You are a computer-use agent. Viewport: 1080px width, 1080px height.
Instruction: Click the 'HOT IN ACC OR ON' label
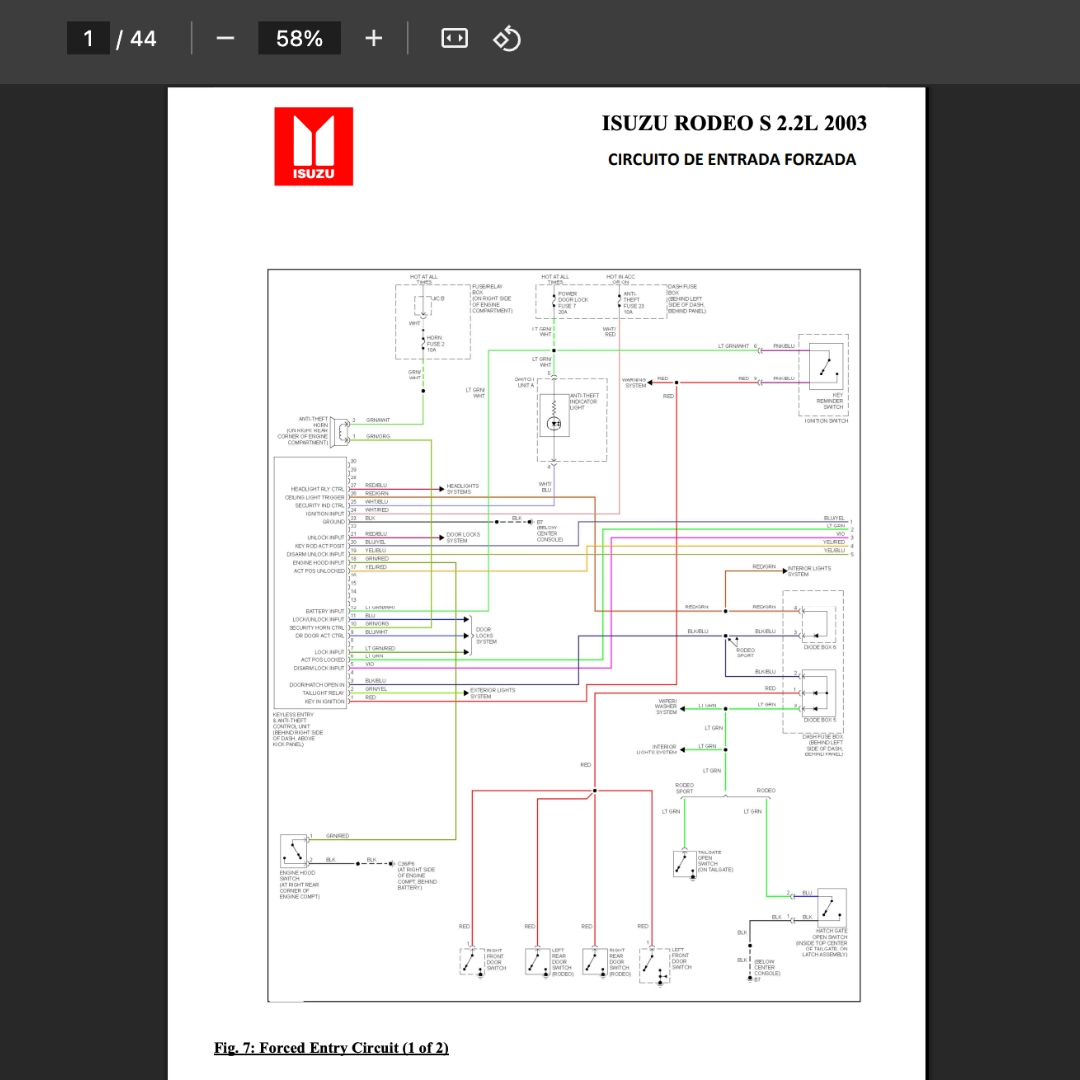pos(621,280)
